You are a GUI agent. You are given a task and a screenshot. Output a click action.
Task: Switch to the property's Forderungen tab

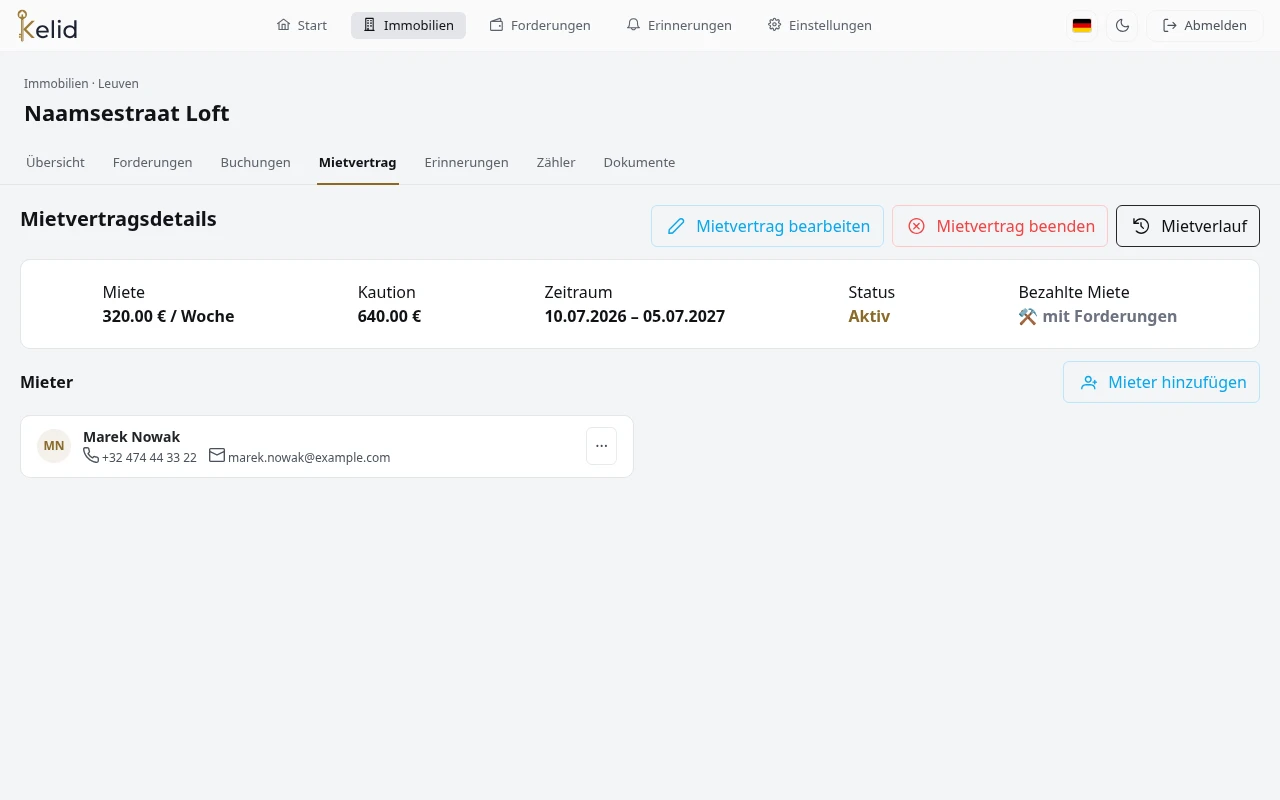pos(152,162)
